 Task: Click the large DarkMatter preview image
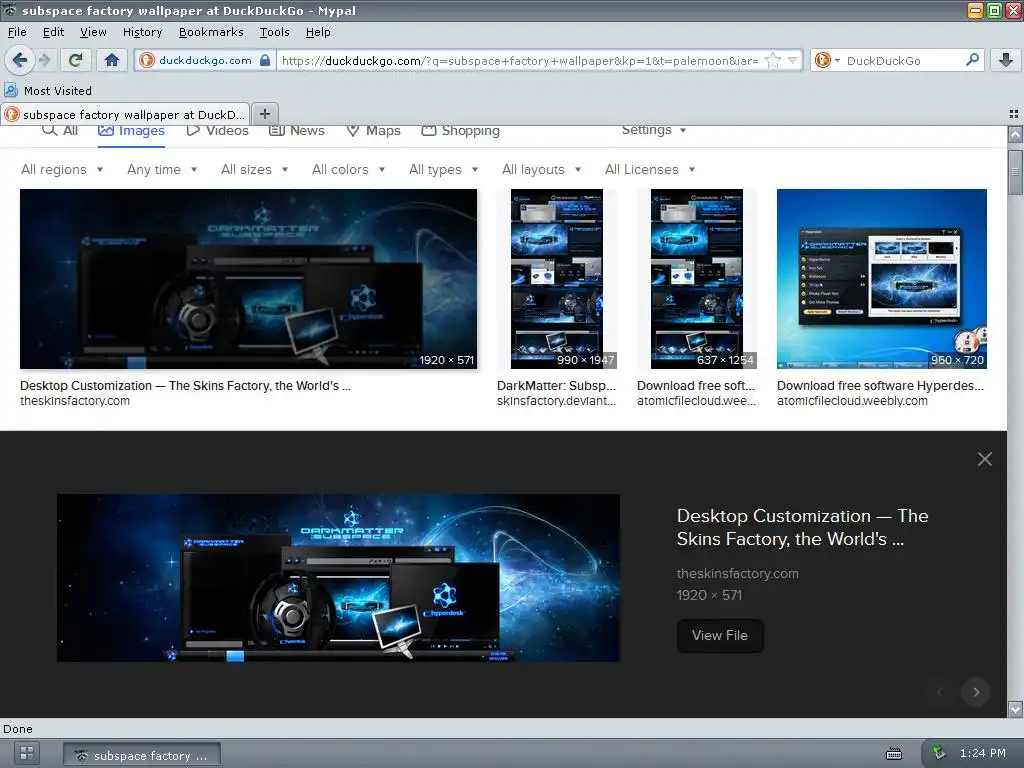pos(338,578)
